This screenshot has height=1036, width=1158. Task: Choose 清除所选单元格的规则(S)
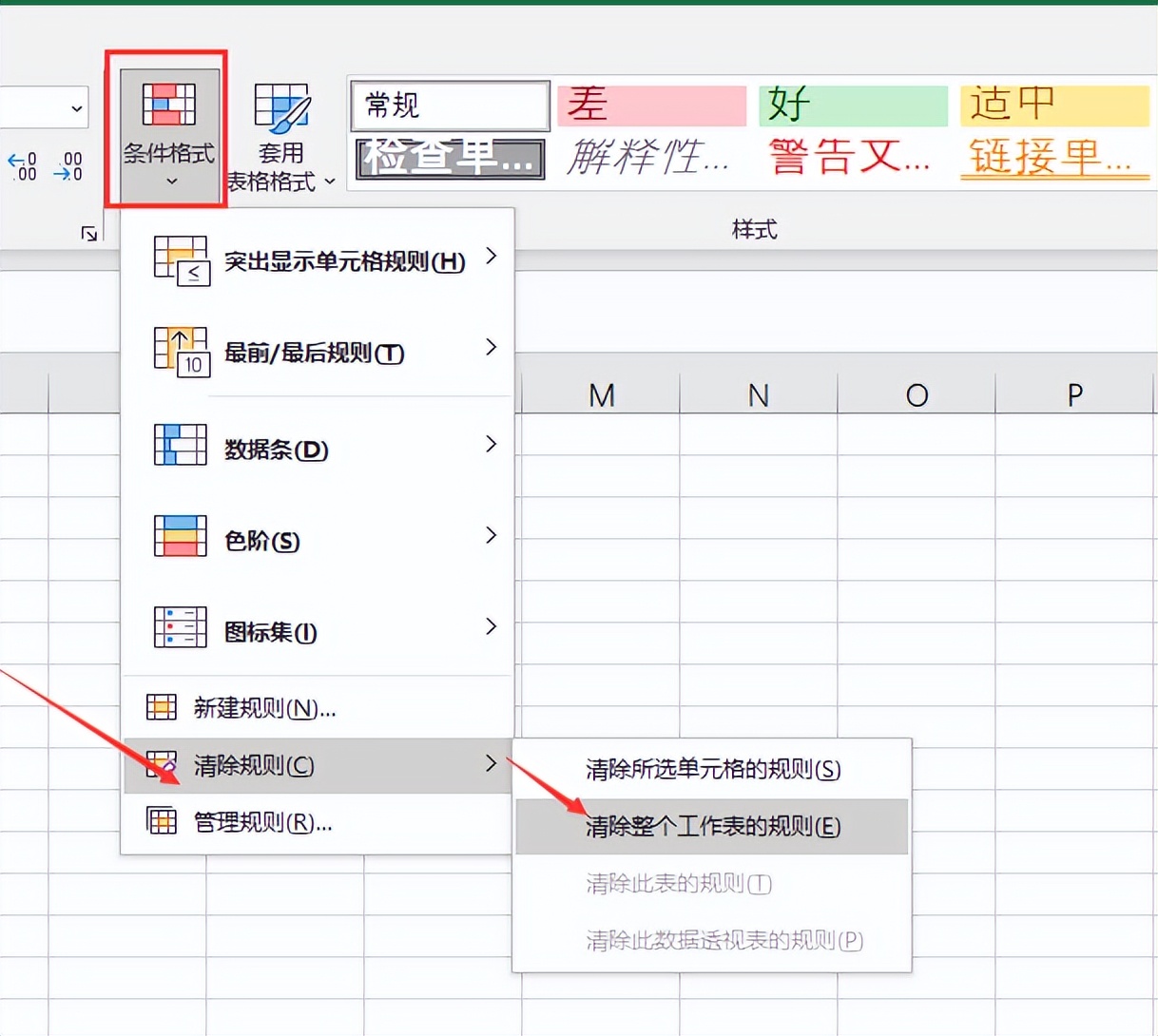712,769
